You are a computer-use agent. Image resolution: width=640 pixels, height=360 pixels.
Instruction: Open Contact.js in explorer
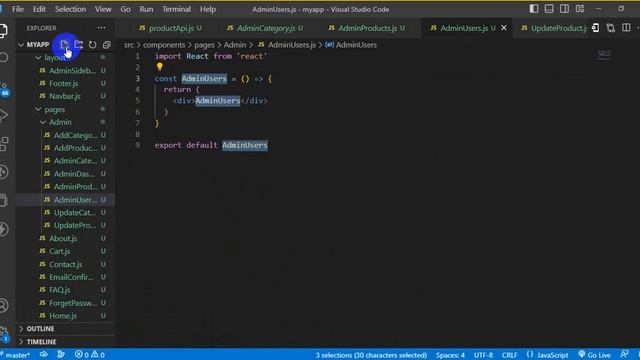tap(65, 264)
